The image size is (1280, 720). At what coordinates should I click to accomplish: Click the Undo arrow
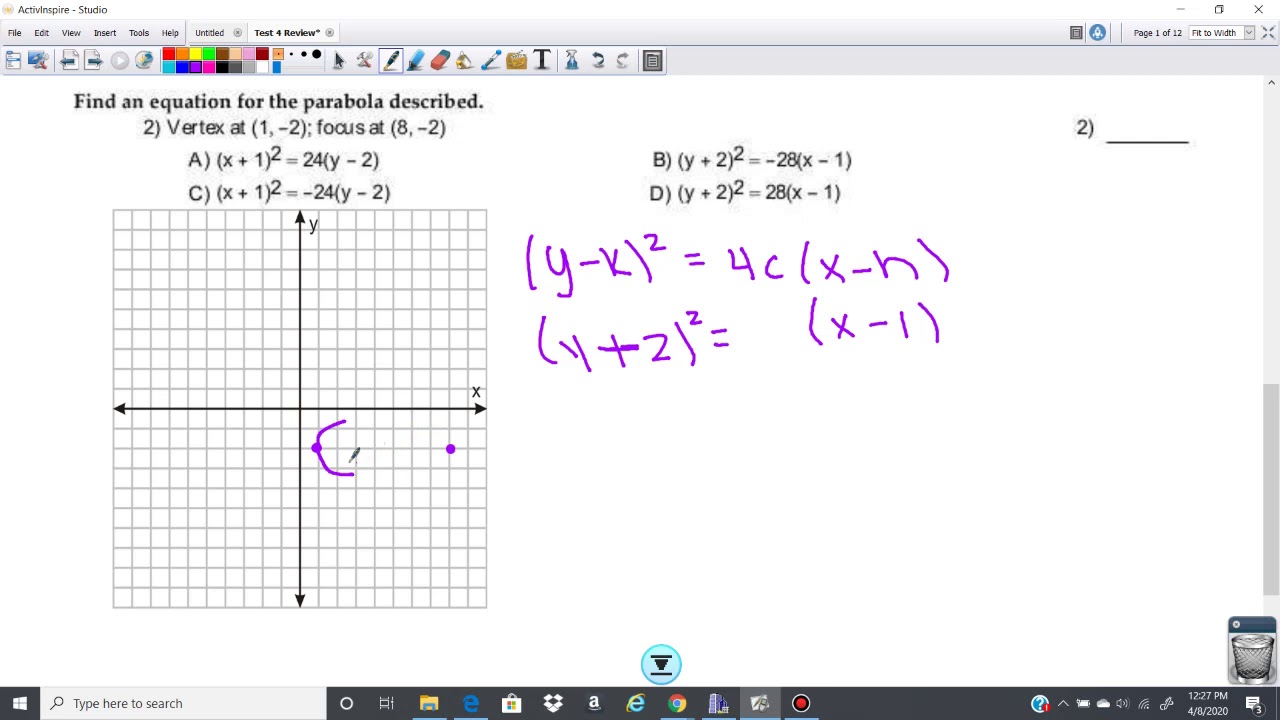(598, 61)
